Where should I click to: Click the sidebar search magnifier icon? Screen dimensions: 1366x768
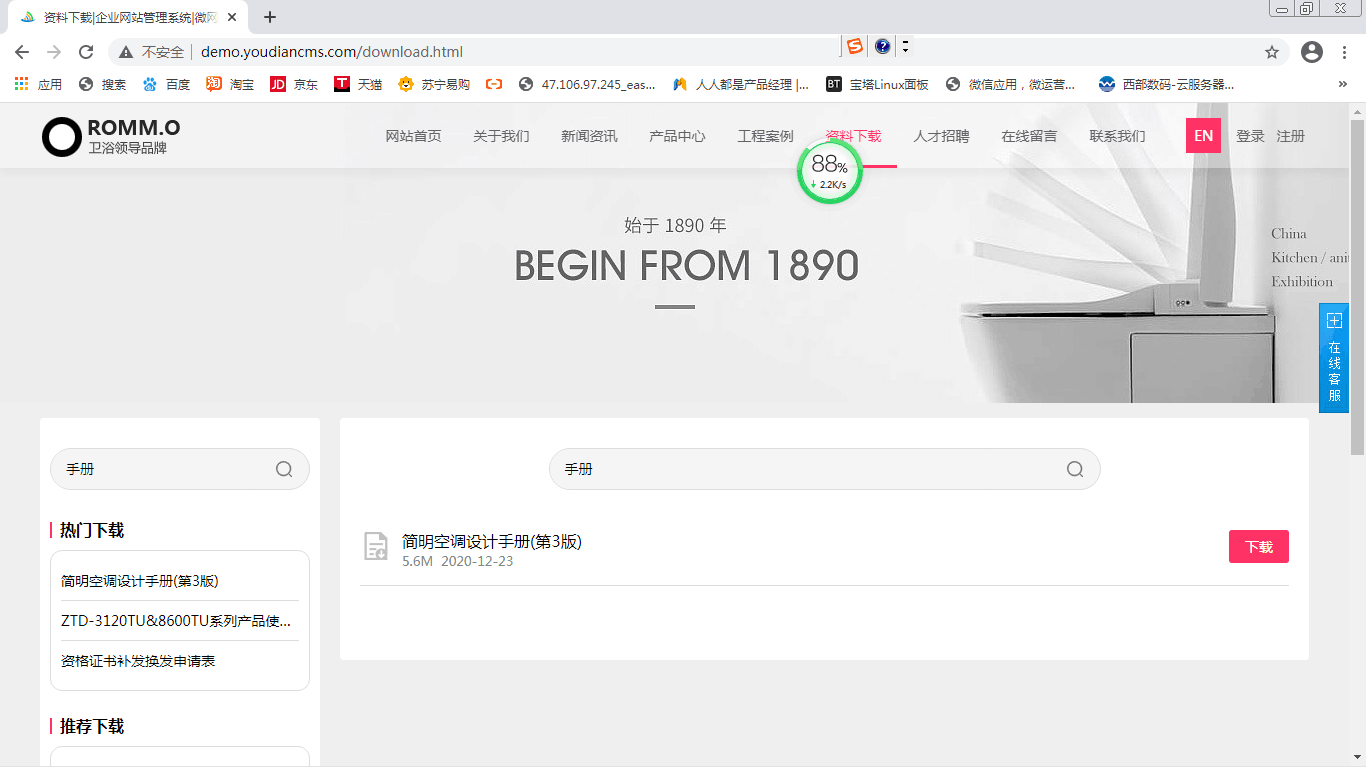pos(284,469)
